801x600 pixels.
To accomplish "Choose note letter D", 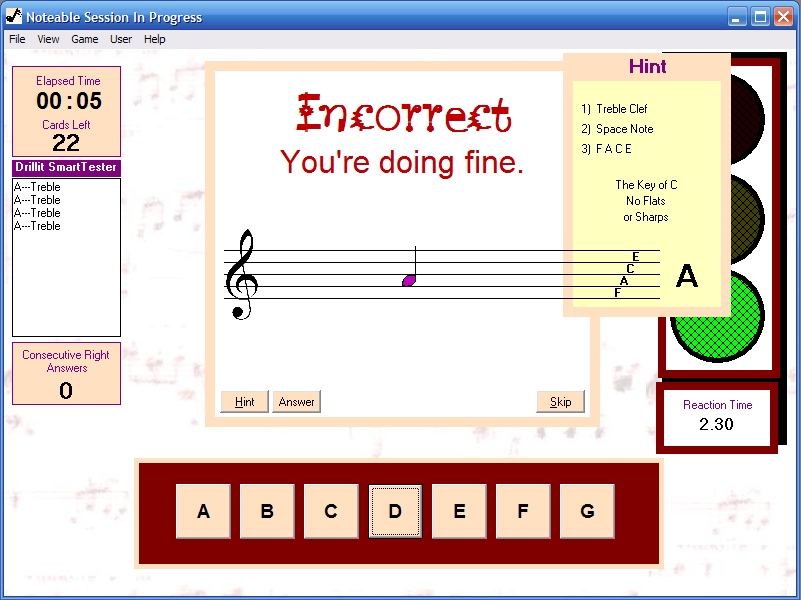I will point(395,511).
